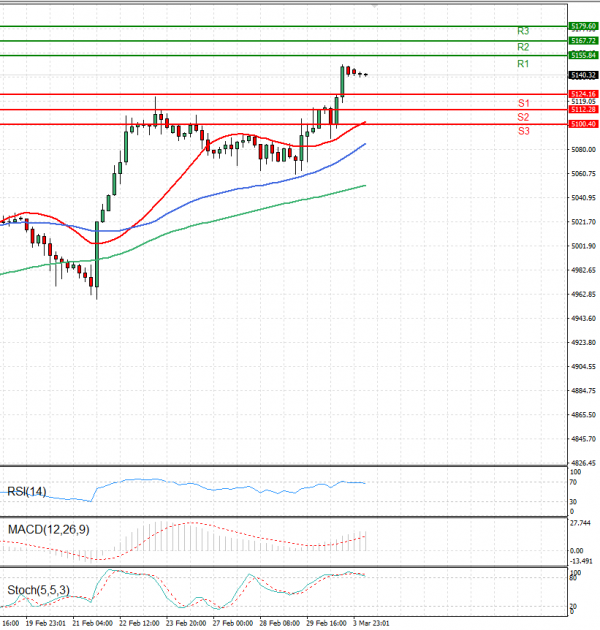Click the S1 support label

point(523,103)
